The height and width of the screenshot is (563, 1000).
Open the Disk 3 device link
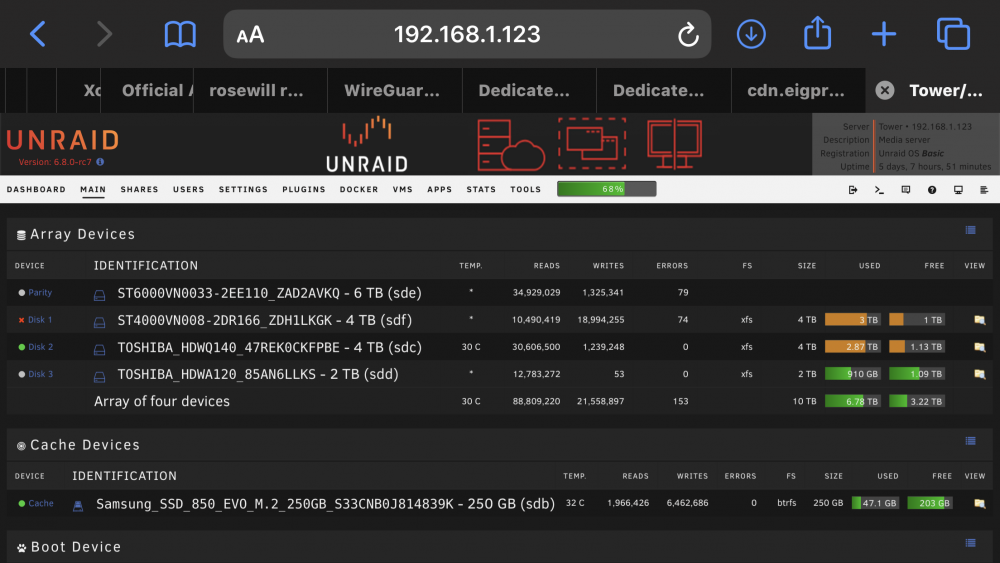pyautogui.click(x=40, y=374)
